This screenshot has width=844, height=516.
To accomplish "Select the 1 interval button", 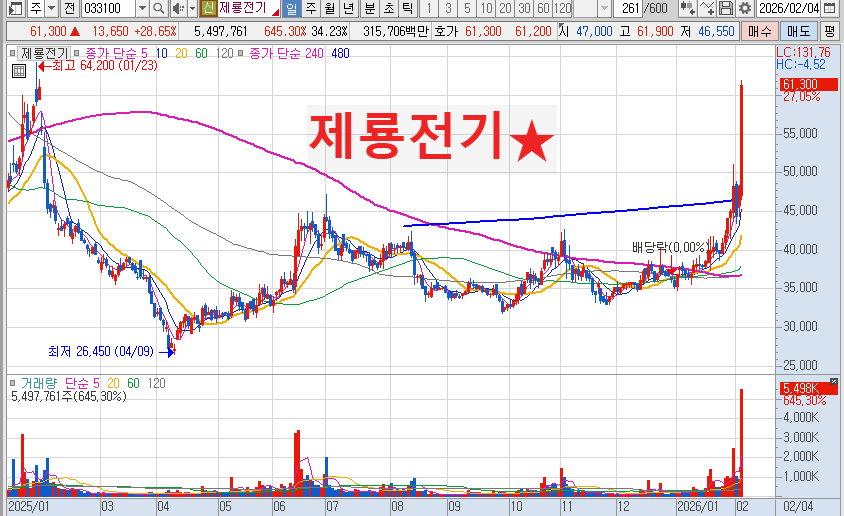I will click(x=429, y=8).
